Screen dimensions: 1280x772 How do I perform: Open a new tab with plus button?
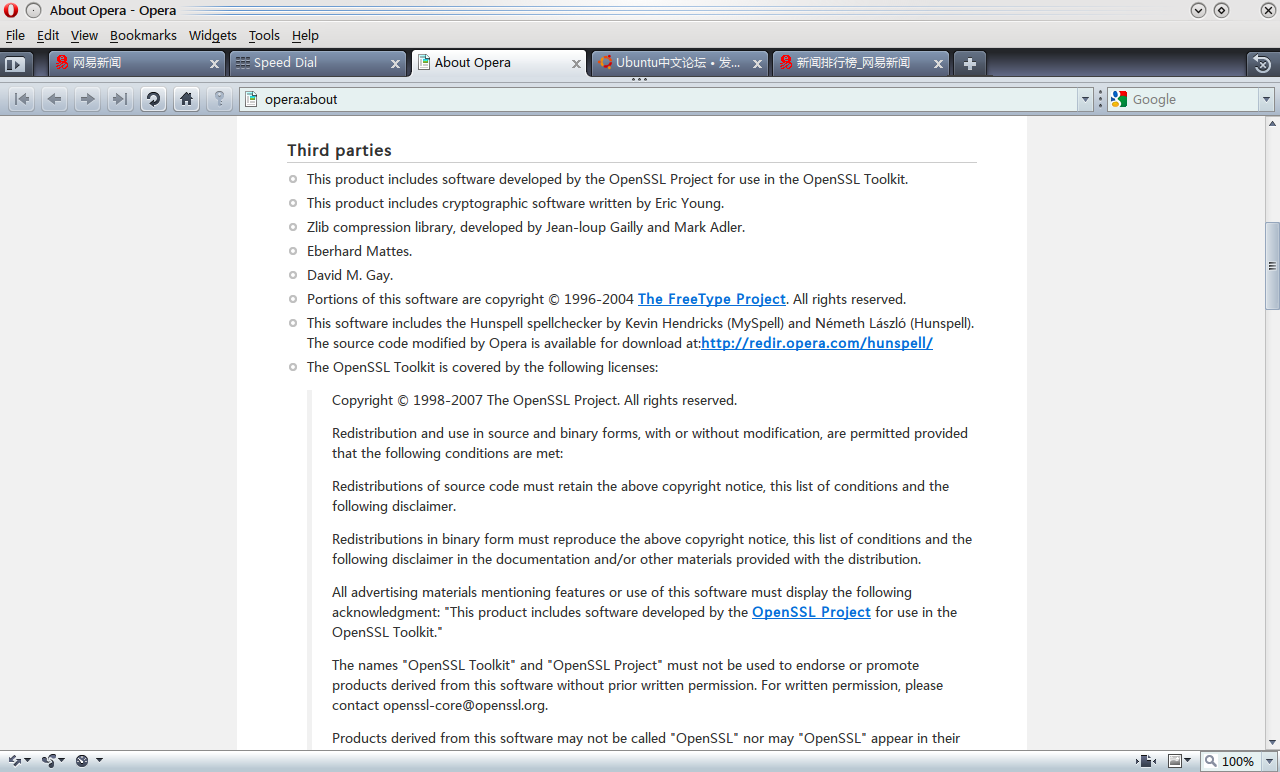pyautogui.click(x=969, y=63)
